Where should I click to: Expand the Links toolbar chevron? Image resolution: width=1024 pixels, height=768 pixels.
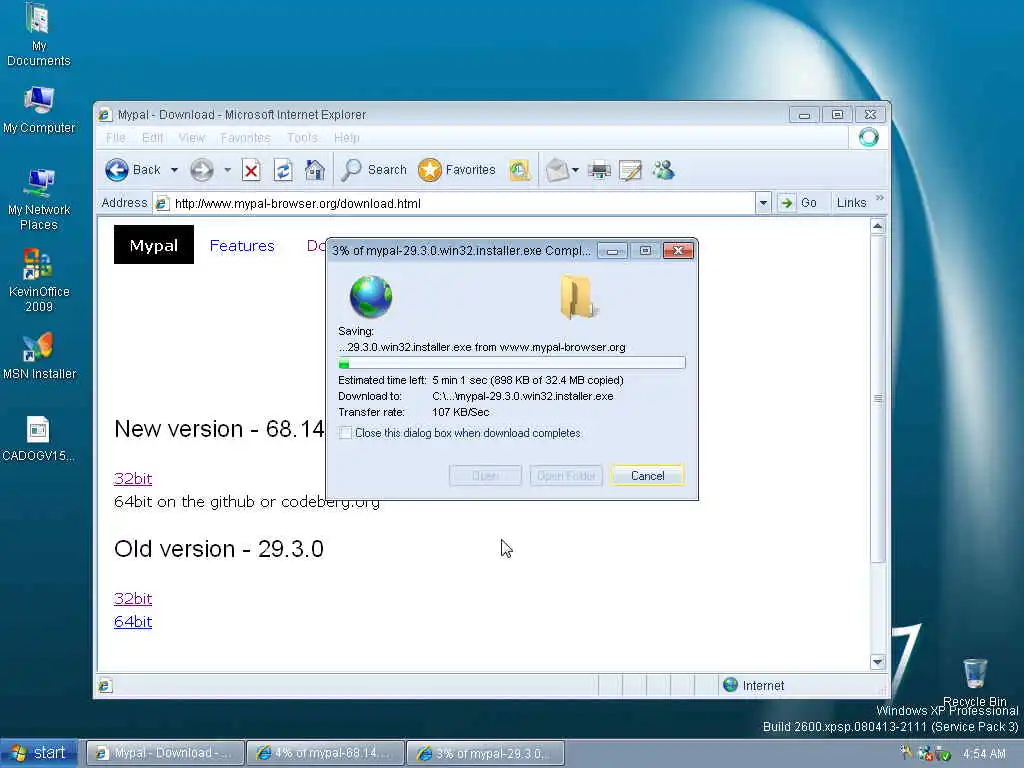click(880, 198)
